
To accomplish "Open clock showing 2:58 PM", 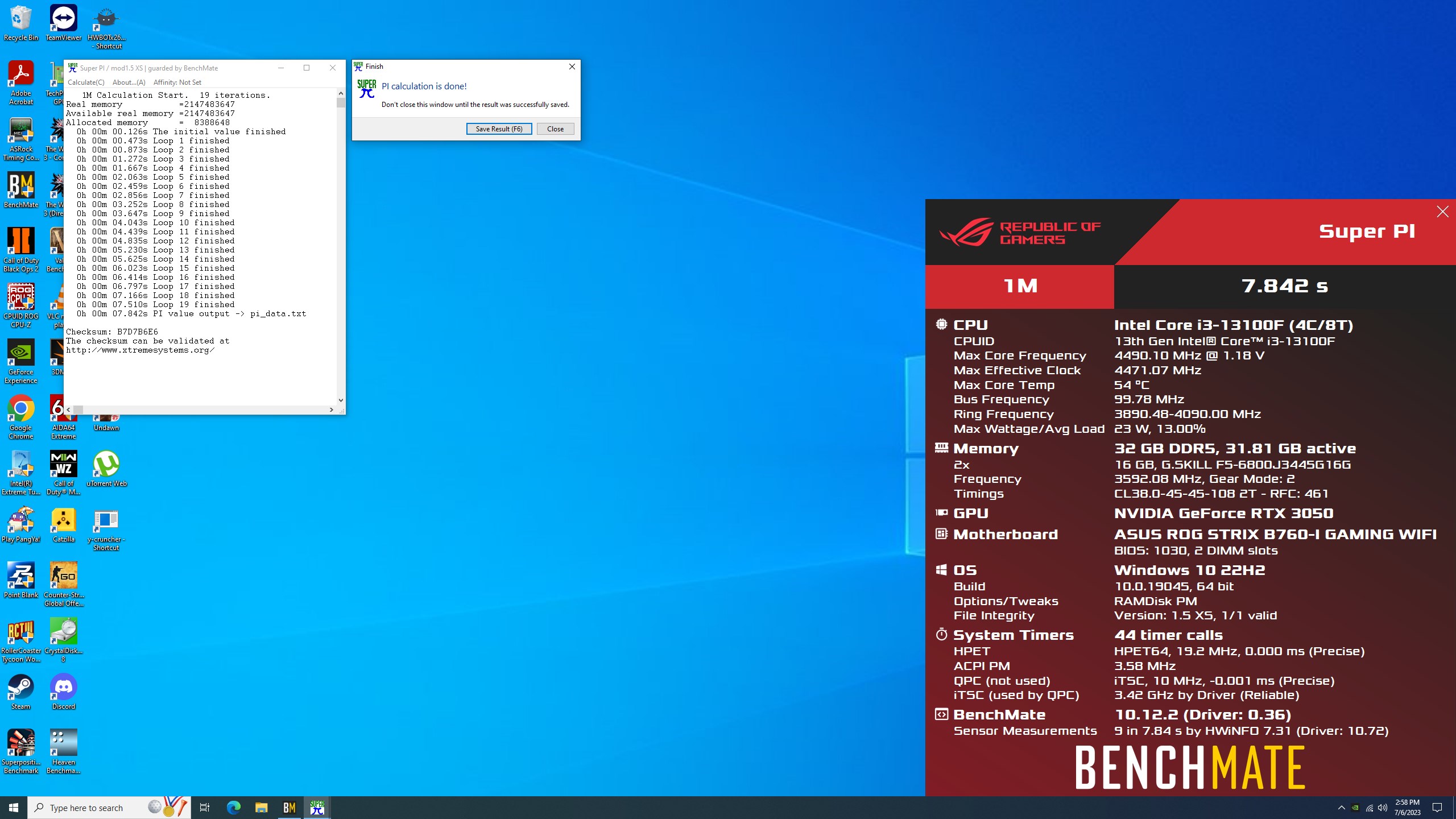I will (x=1407, y=808).
